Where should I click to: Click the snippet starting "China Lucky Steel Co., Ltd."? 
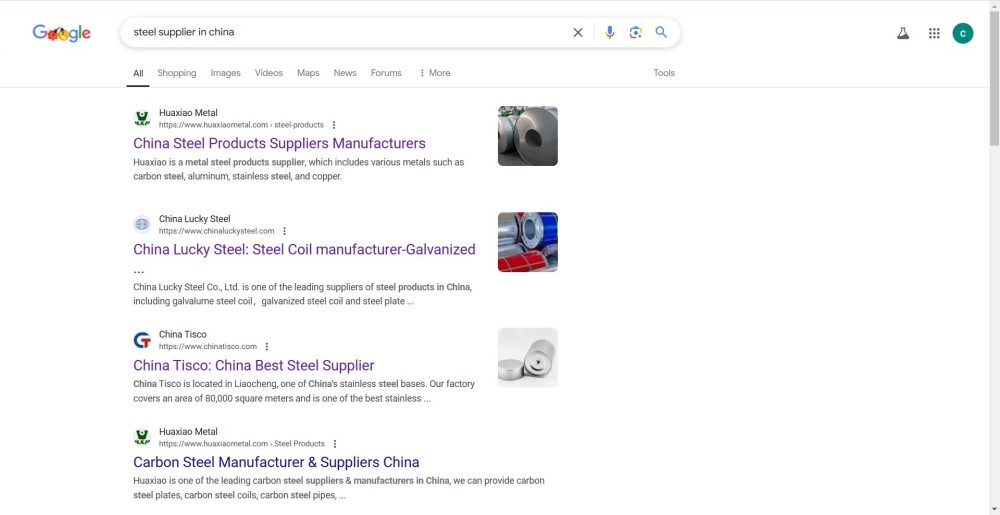pos(302,294)
